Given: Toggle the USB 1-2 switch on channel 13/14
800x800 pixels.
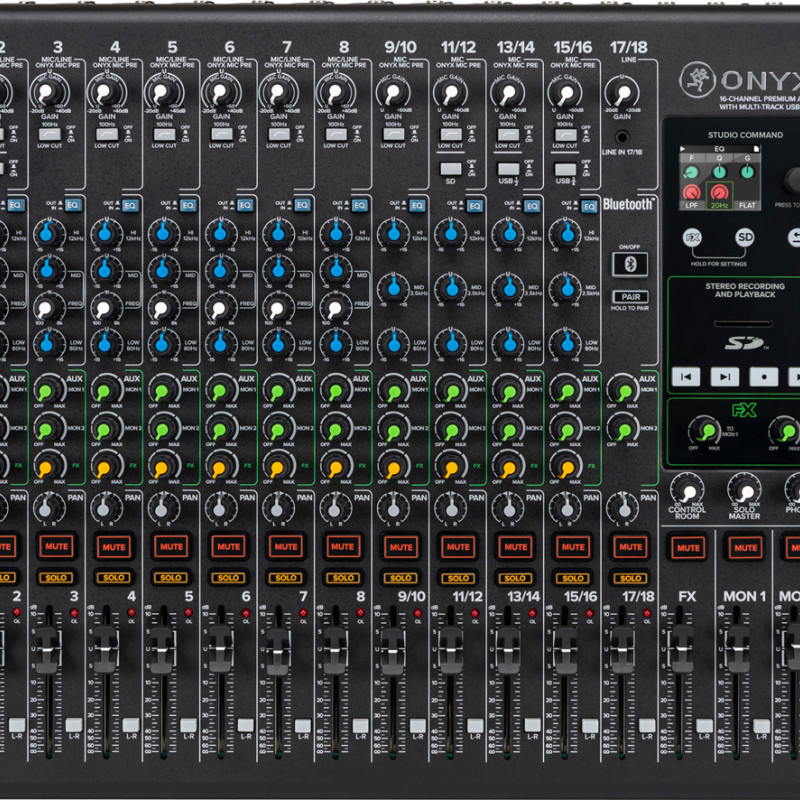Looking at the screenshot, I should 508,168.
